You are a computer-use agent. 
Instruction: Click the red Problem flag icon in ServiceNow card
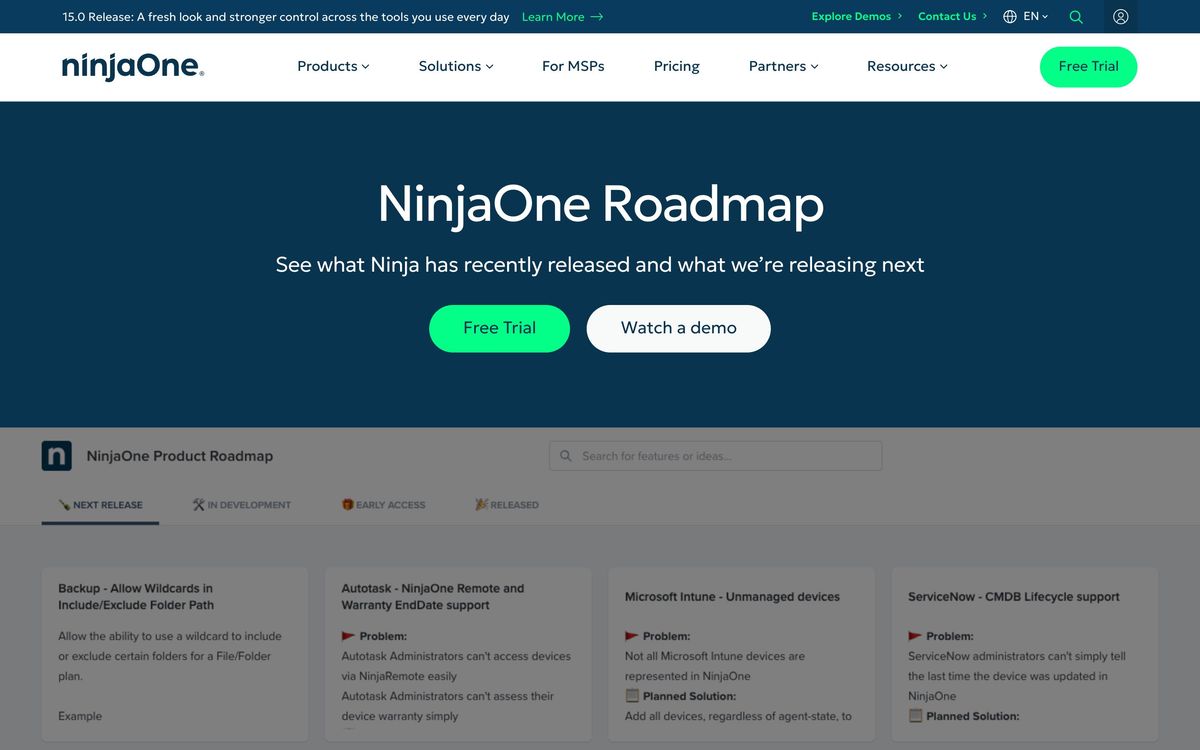pos(915,636)
